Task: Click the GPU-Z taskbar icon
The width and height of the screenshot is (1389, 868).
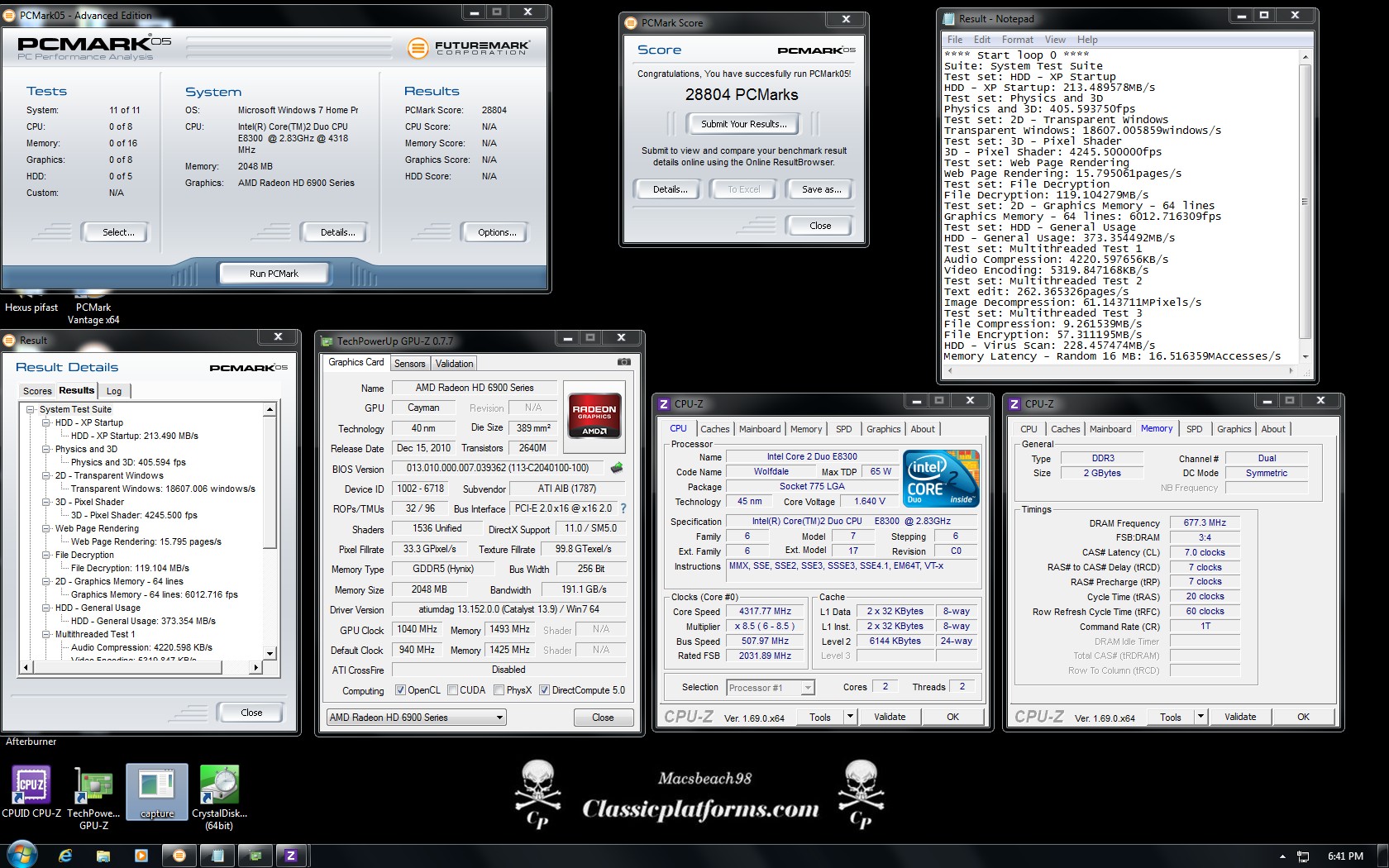Action: click(x=255, y=856)
